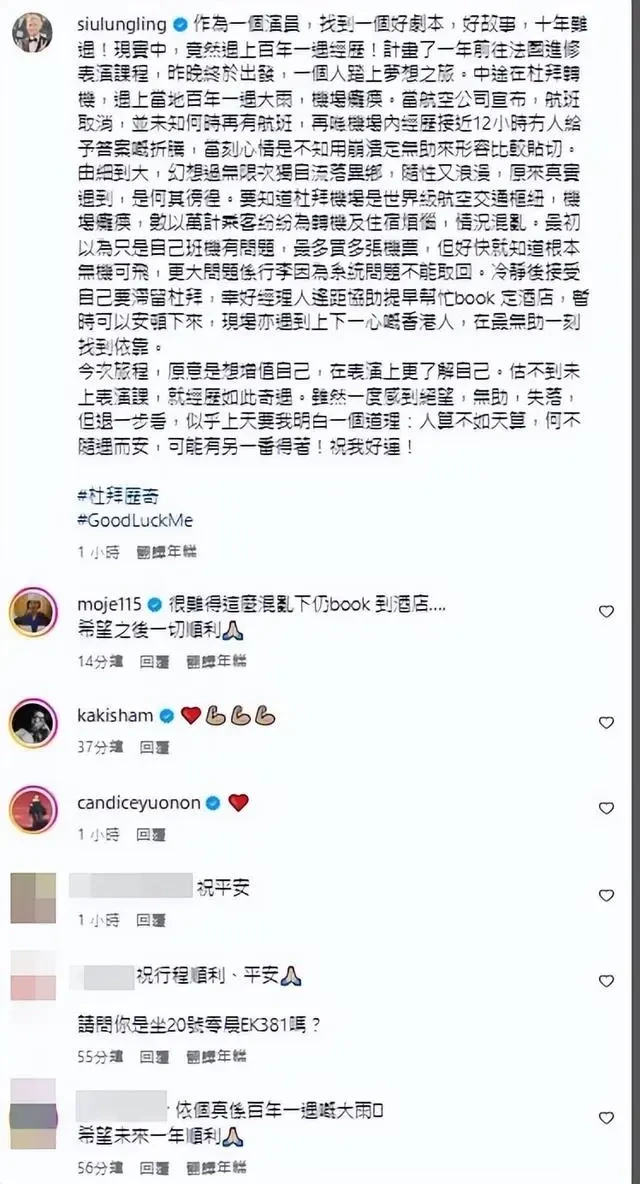The width and height of the screenshot is (640, 1184).
Task: Open siulungling username link
Action: (x=122, y=24)
